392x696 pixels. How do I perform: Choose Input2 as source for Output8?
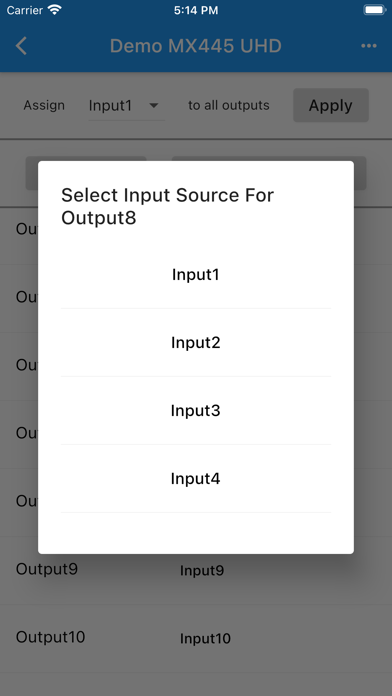(196, 343)
